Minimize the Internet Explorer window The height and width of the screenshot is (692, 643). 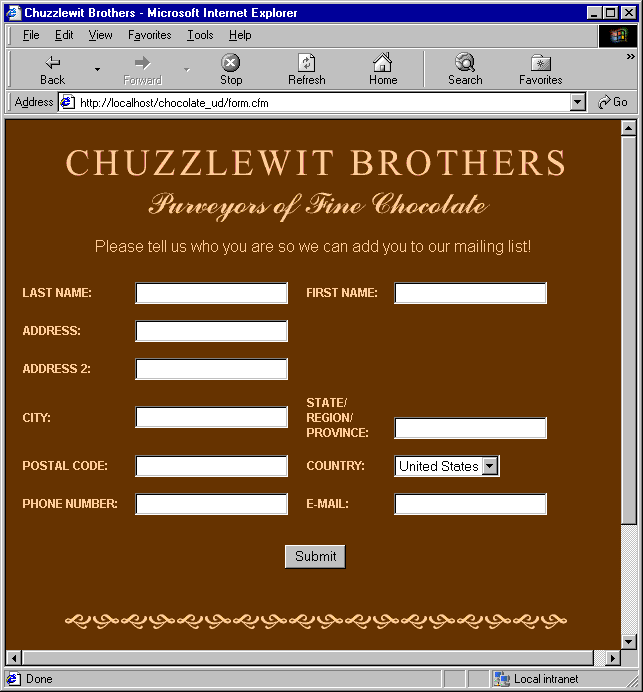[x=594, y=13]
